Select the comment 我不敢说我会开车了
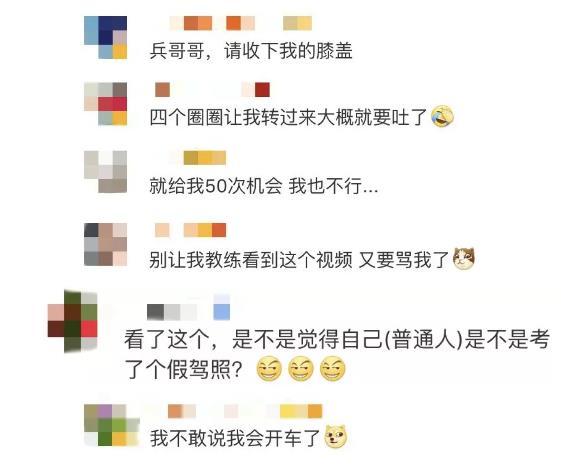This screenshot has height=470, width=561. pyautogui.click(x=235, y=438)
